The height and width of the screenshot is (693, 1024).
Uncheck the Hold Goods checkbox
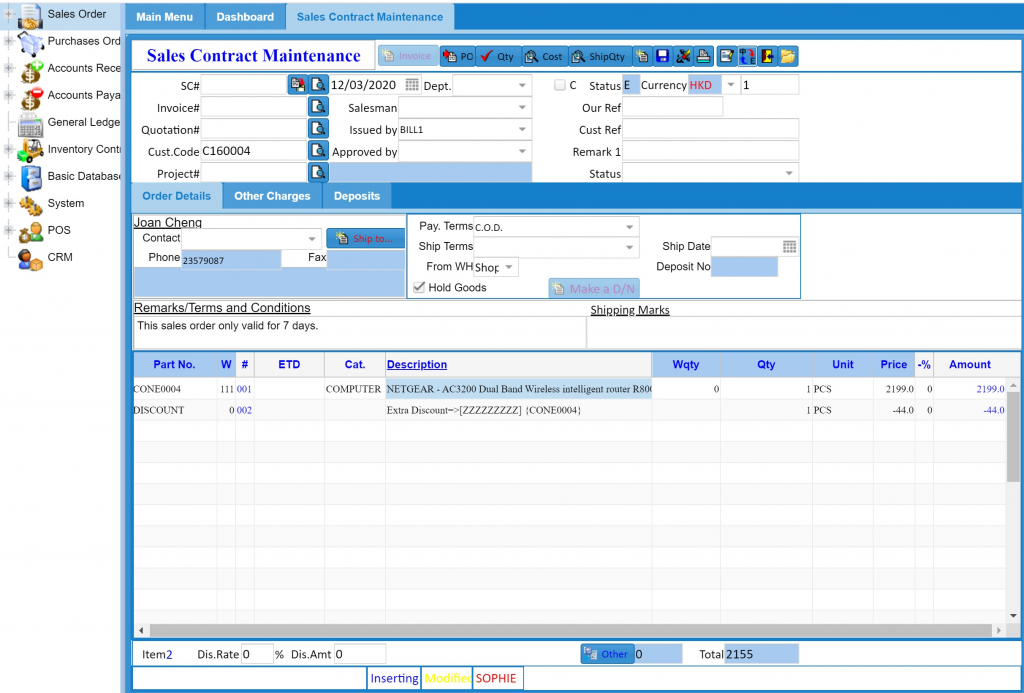420,288
